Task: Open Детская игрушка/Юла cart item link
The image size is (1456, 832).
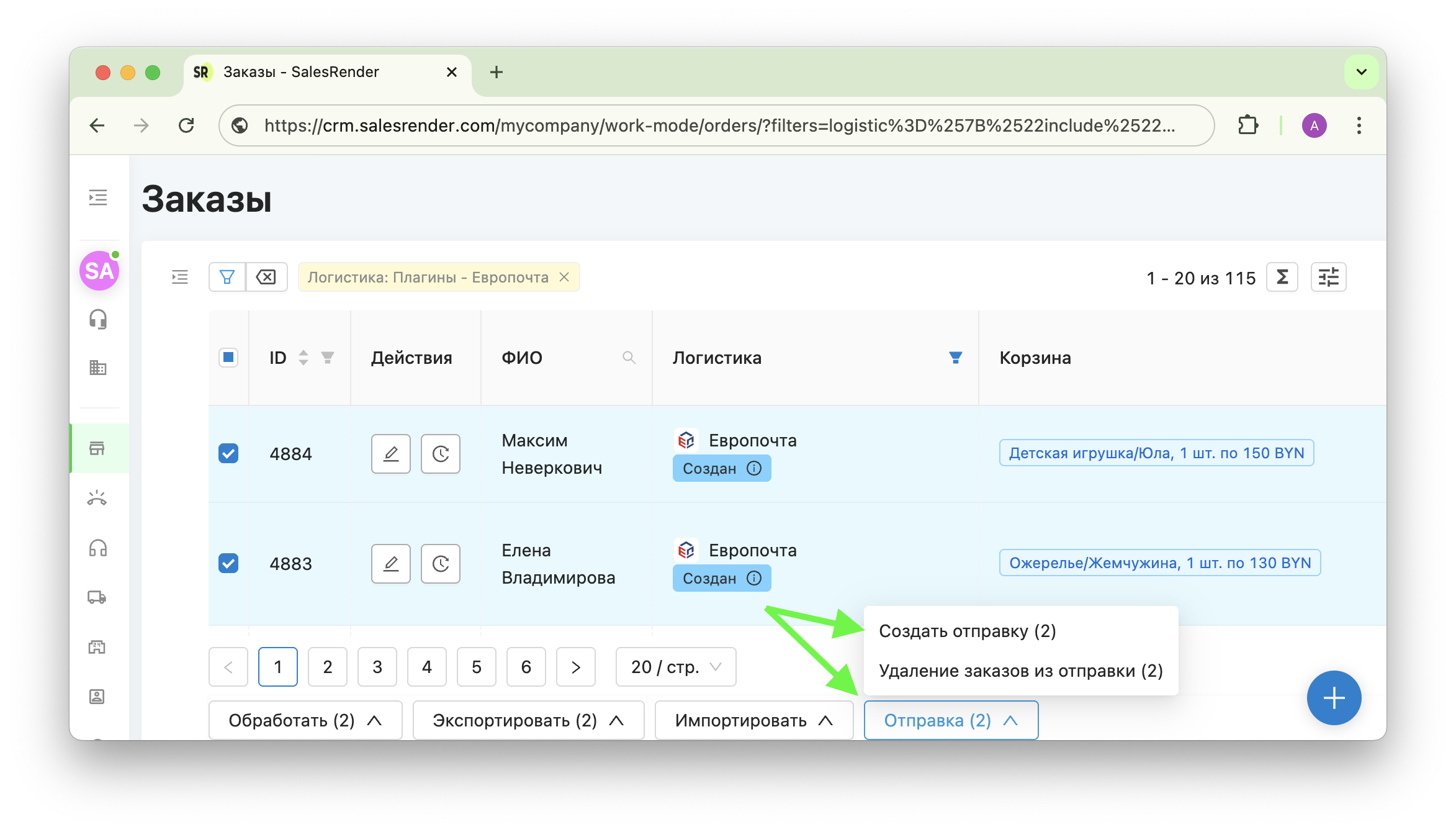Action: pyautogui.click(x=1156, y=453)
